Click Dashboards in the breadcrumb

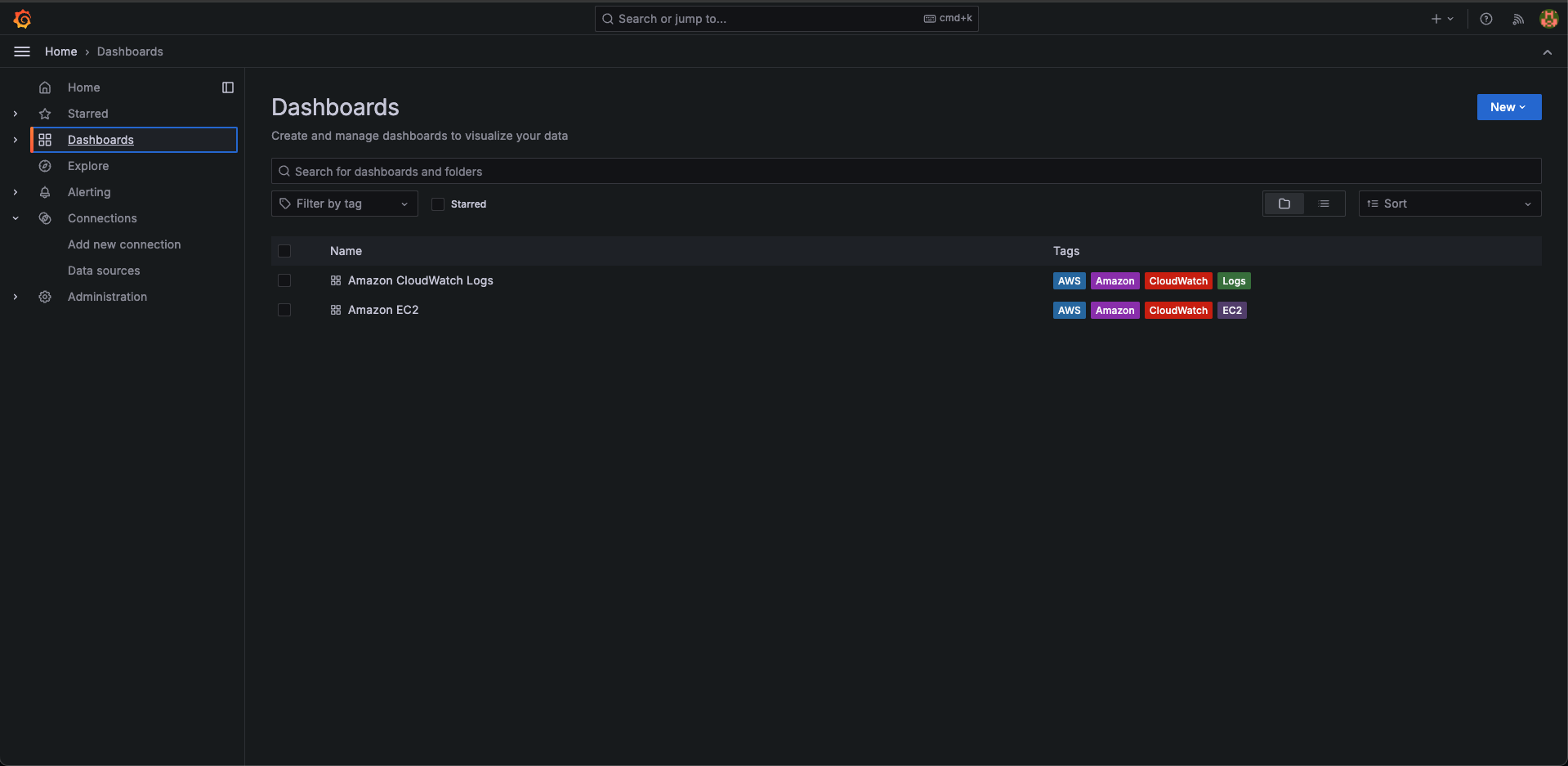pyautogui.click(x=130, y=52)
